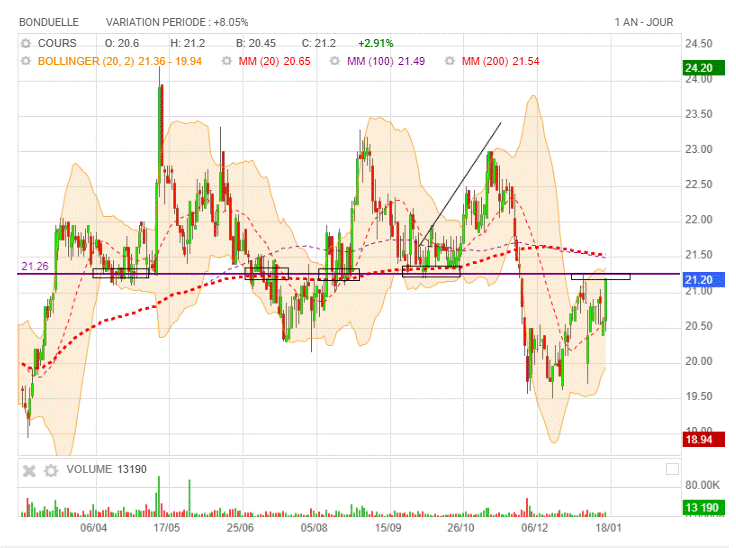Click the 06/12 date axis label
This screenshot has width=736, height=548.
(535, 528)
